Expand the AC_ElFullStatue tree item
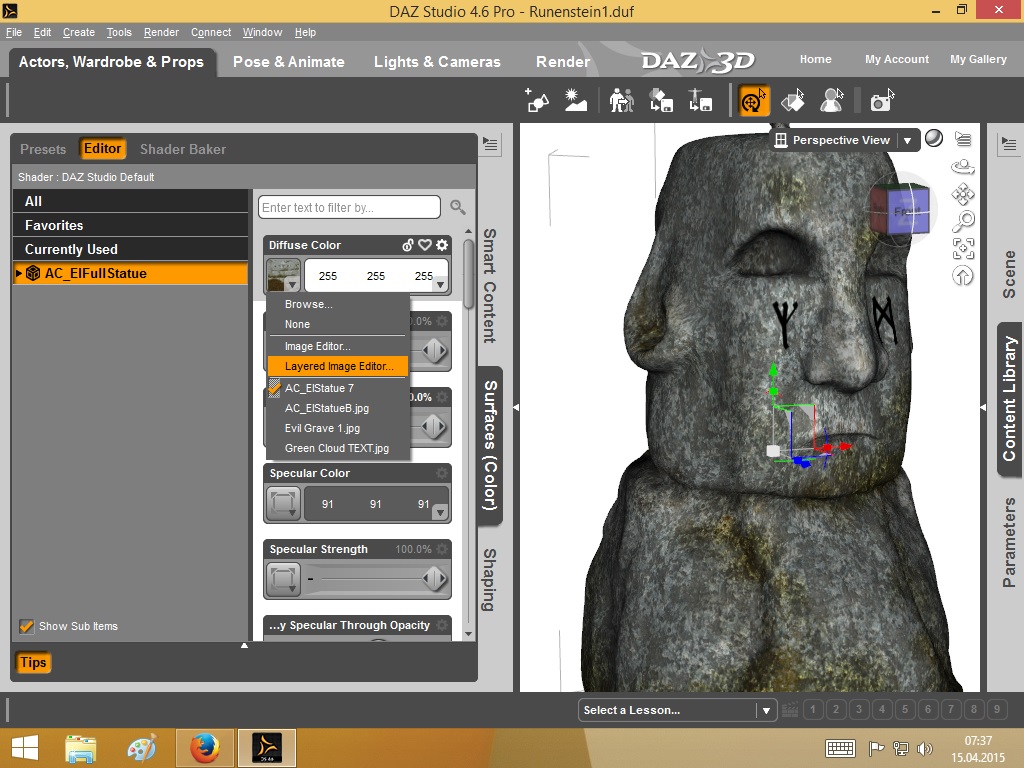Screen dimensions: 1024x768 [x=19, y=274]
